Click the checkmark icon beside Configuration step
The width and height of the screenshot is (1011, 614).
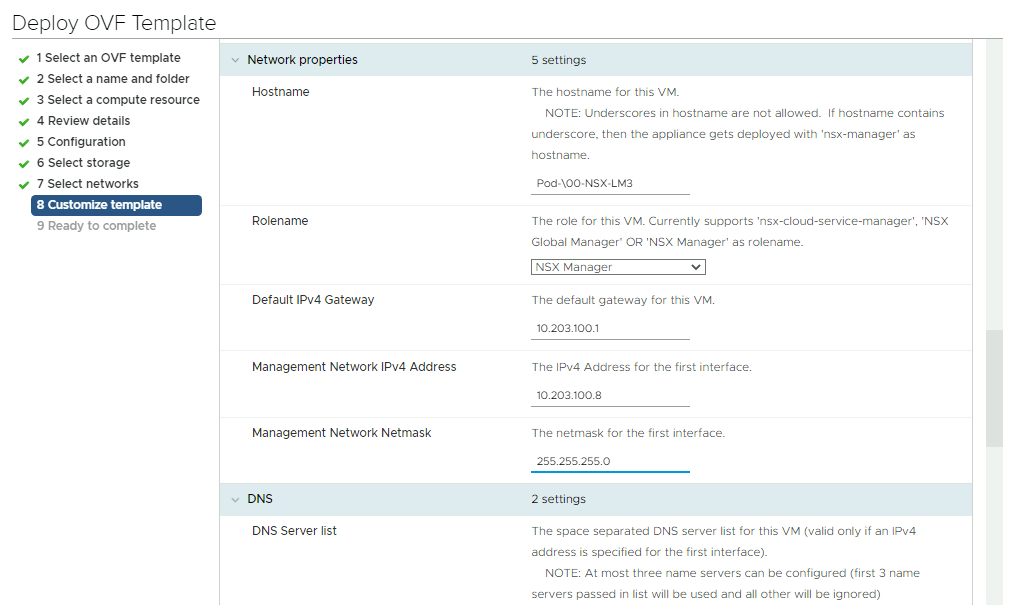24,143
